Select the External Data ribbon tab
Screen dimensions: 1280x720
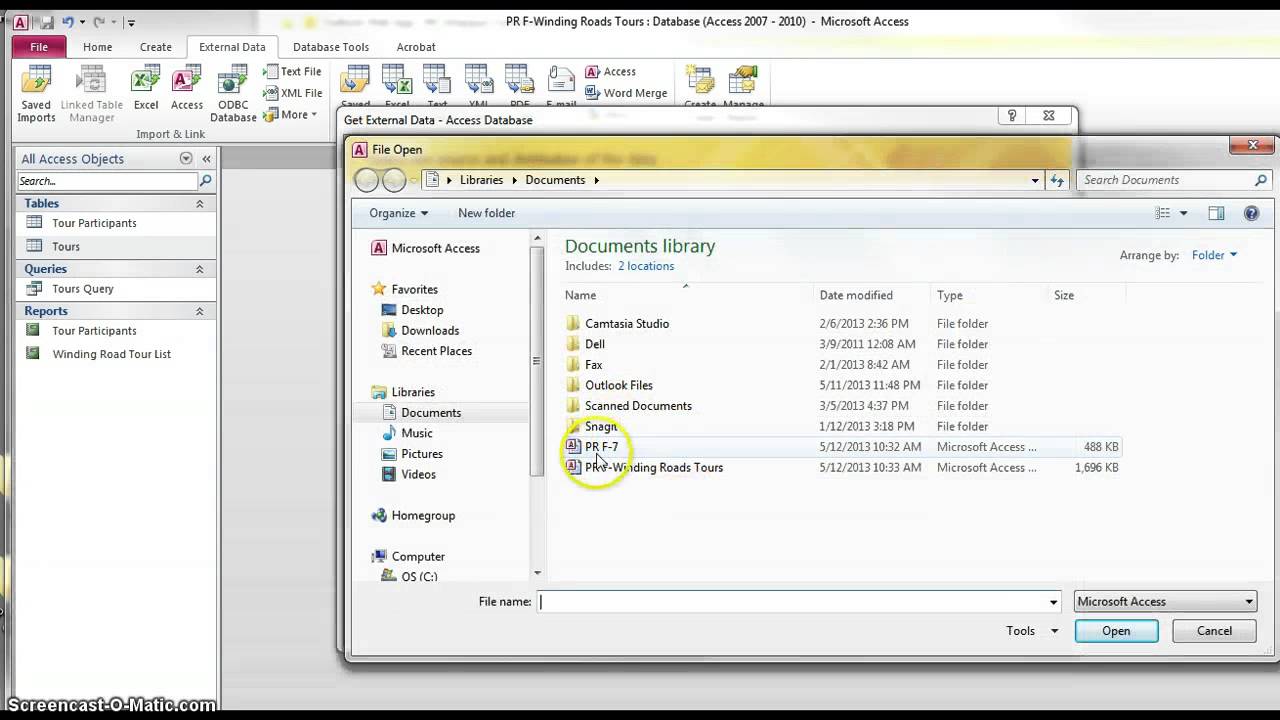232,47
